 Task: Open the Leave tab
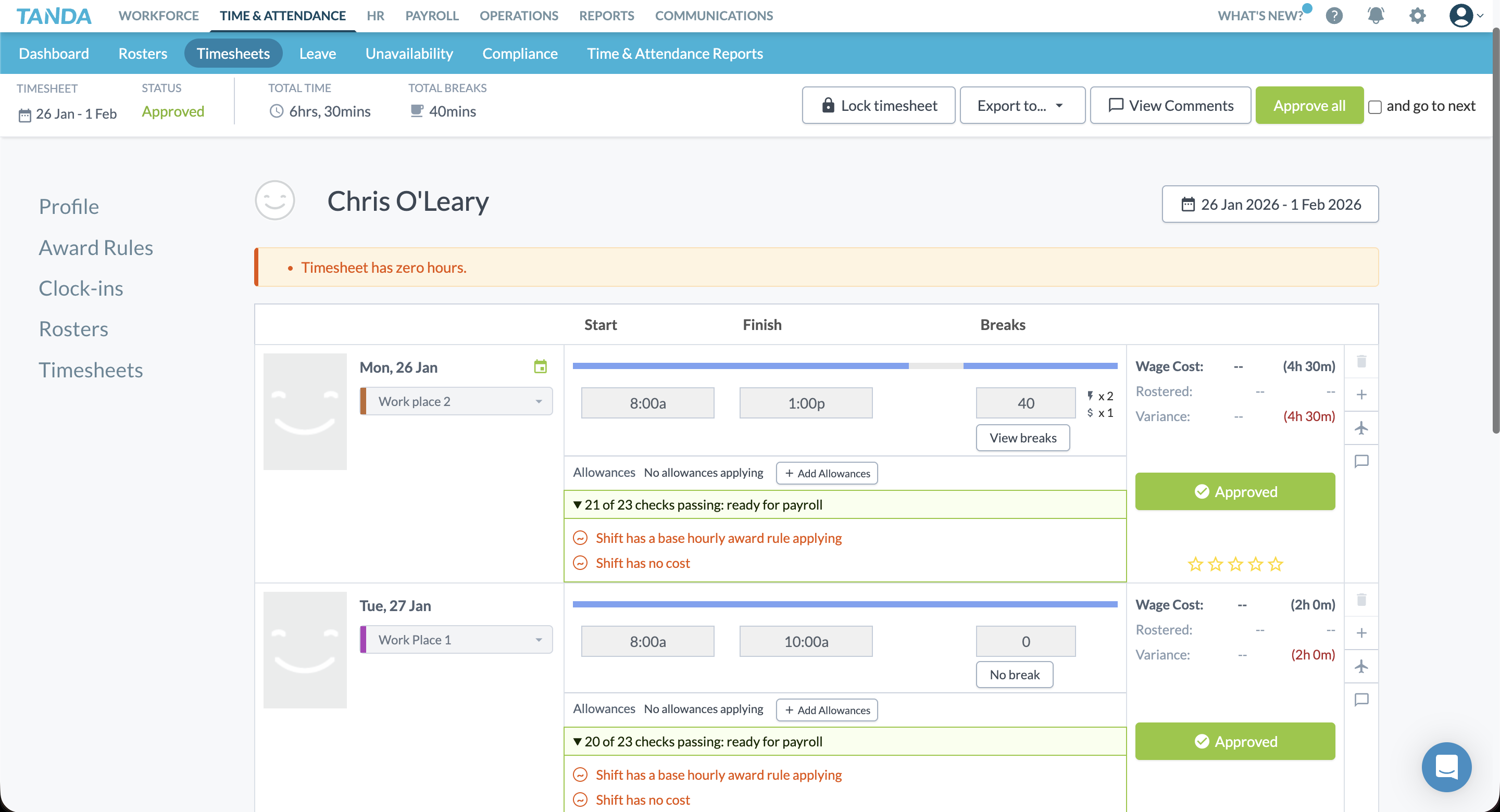tap(317, 53)
